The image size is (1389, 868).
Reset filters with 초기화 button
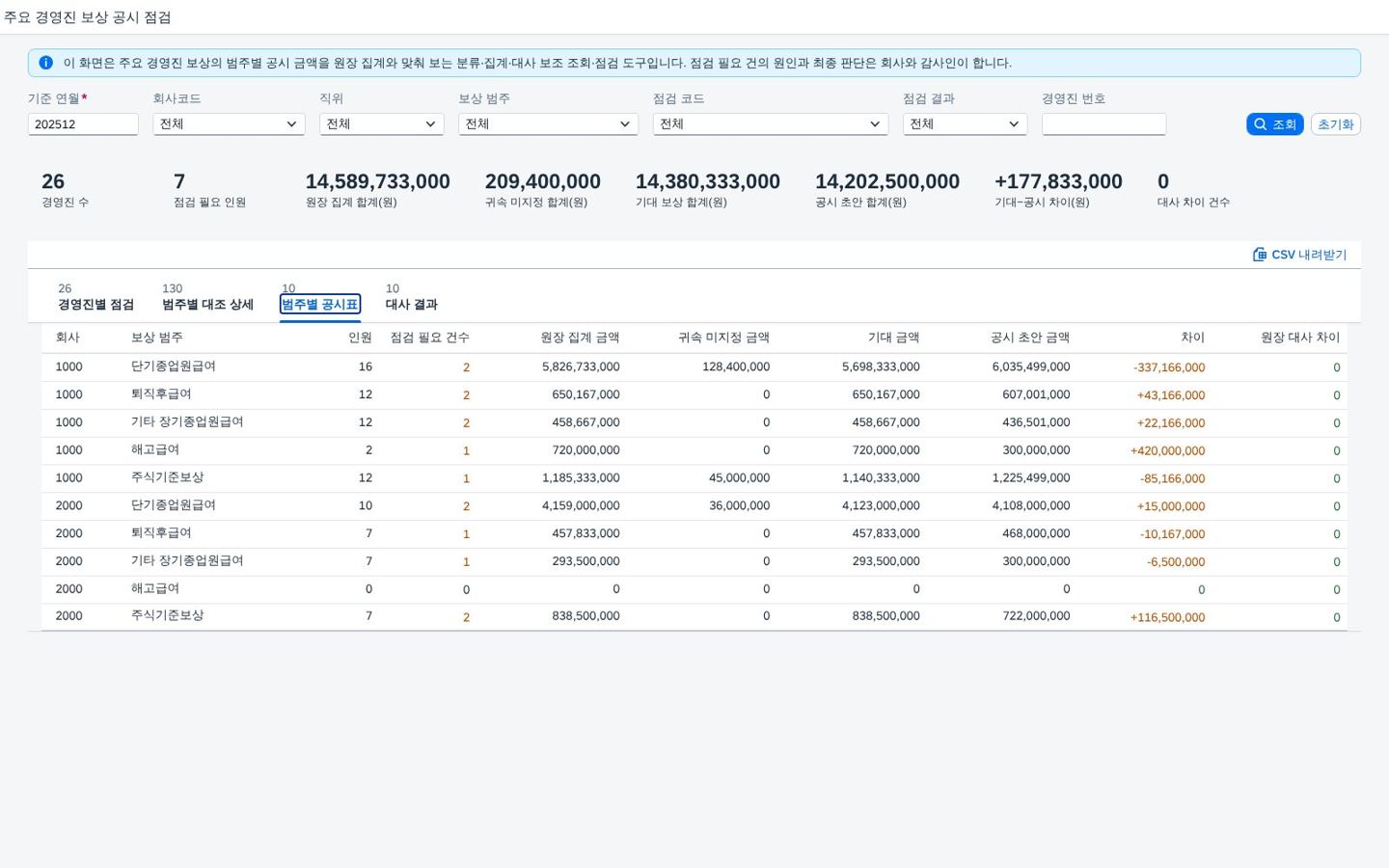click(x=1335, y=124)
